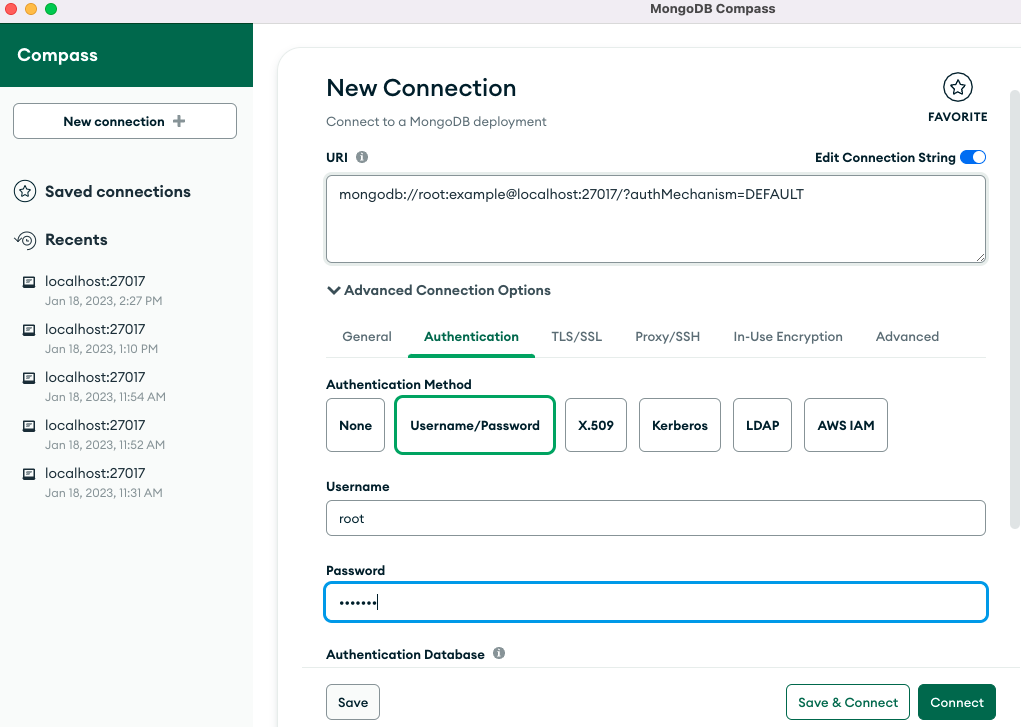Click icon of recent connection from 11:52 AM
The height and width of the screenshot is (727, 1021).
(x=29, y=426)
